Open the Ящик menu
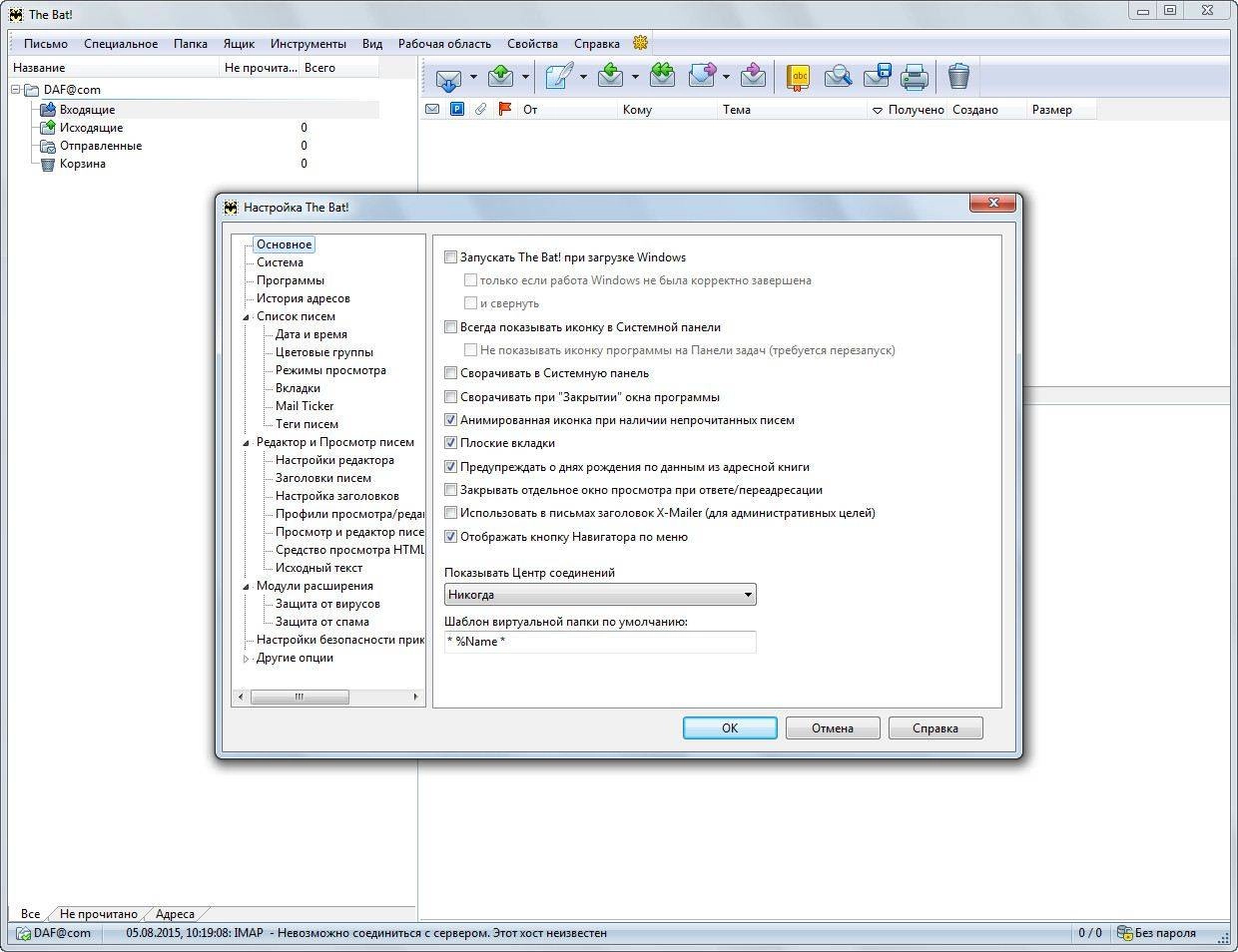Viewport: 1238px width, 952px height. point(239,44)
